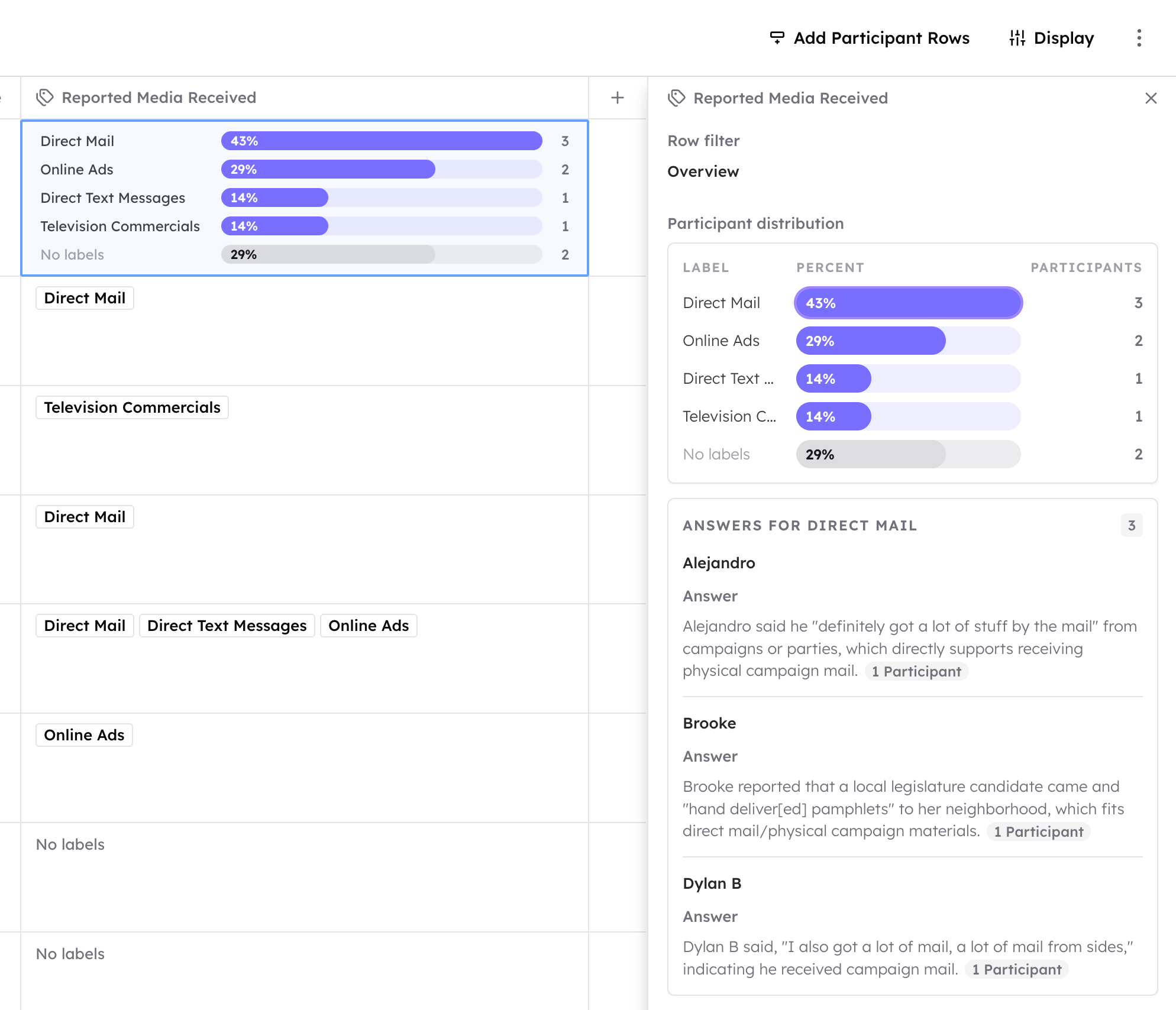Close the Reported Media Received side panel

[1151, 98]
